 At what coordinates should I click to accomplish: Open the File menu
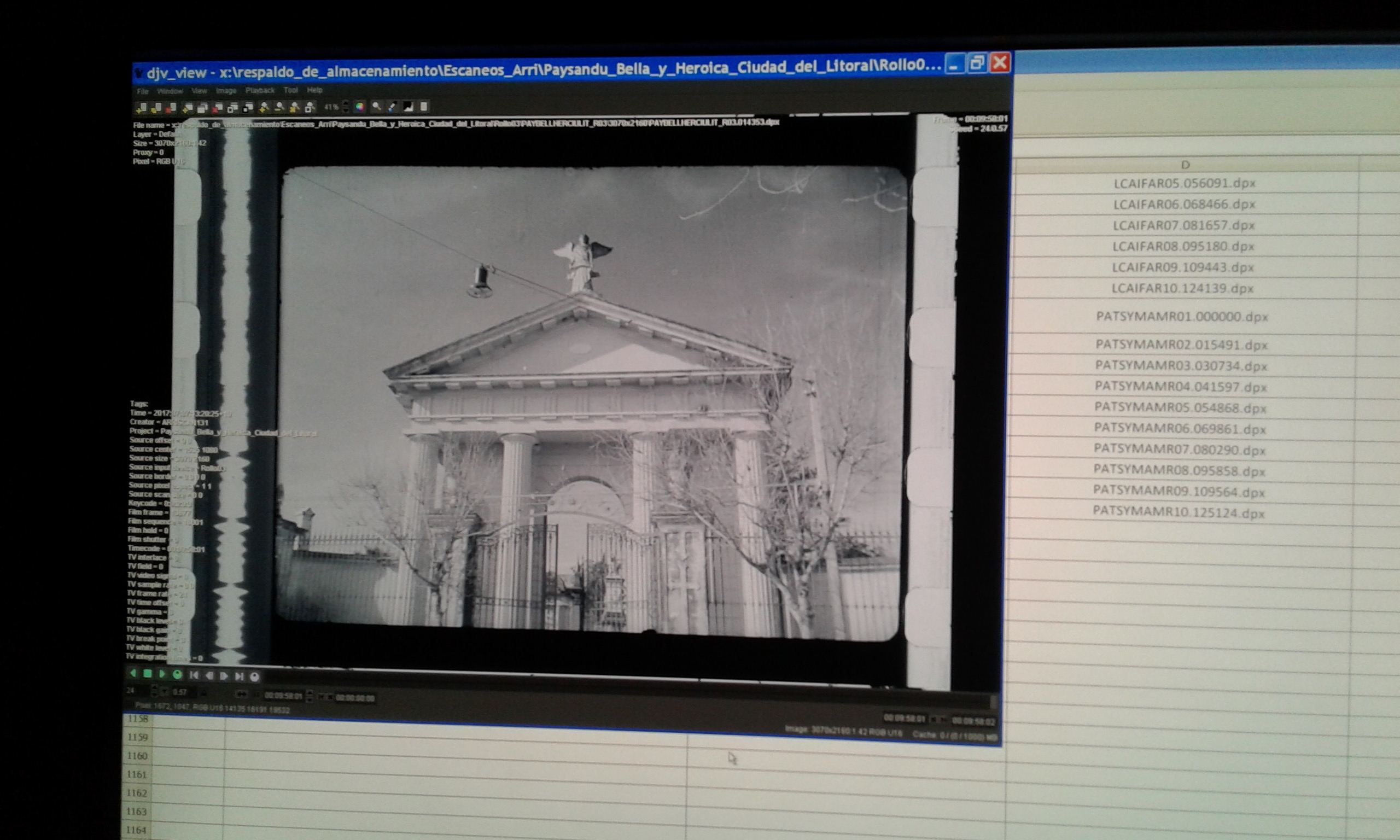point(143,92)
